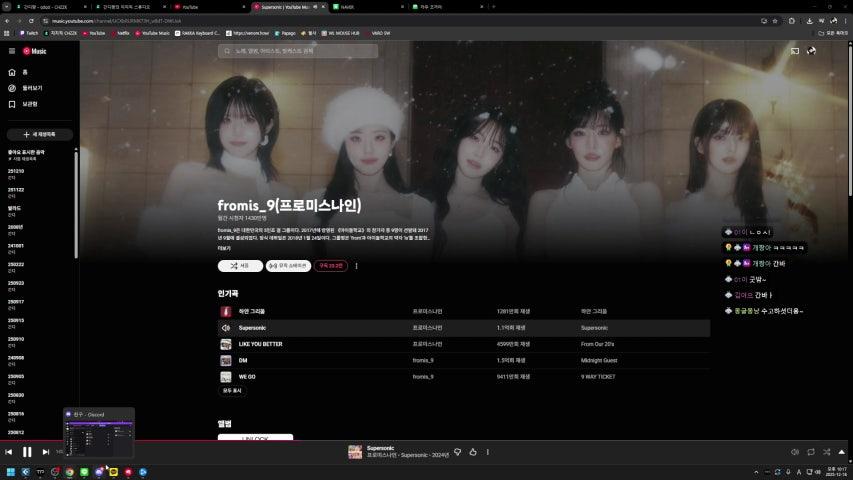Image resolution: width=853 pixels, height=480 pixels.
Task: Open the Netflix bookmark
Action: 120,33
